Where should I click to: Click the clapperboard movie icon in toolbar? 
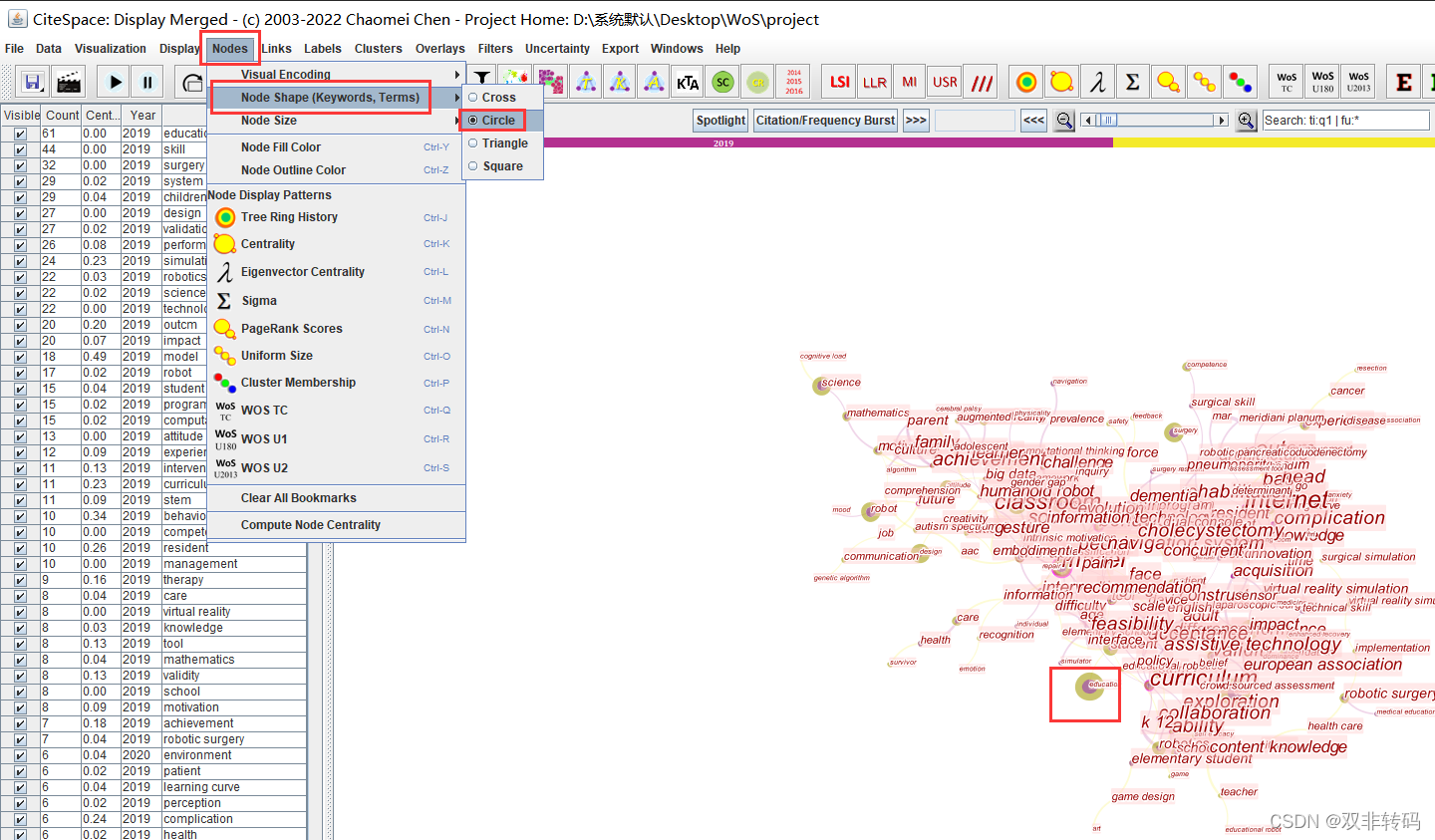click(x=69, y=82)
